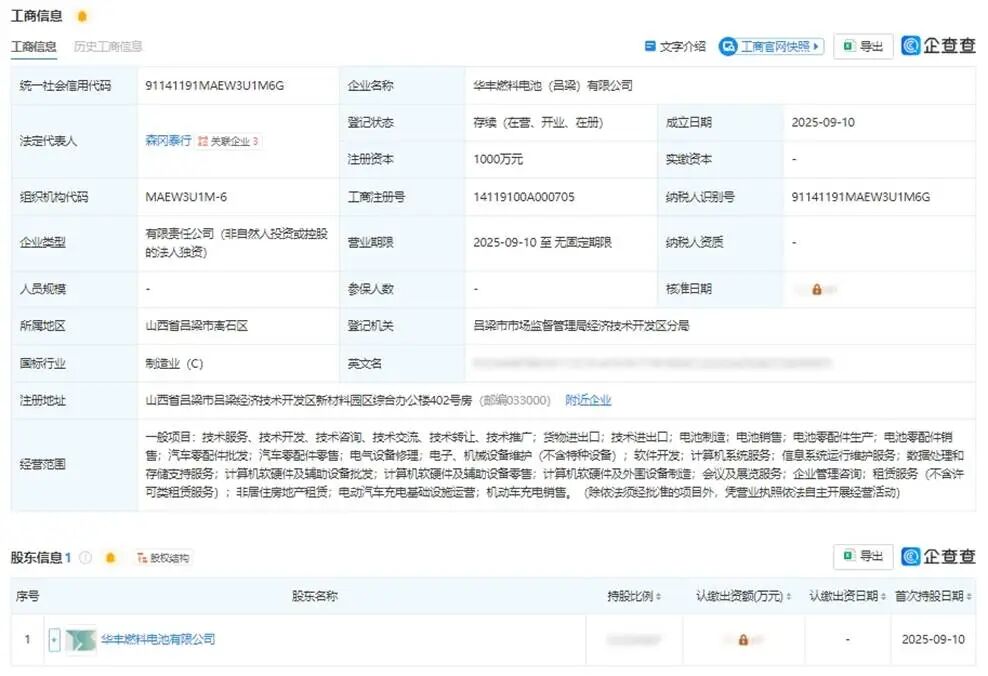Export shareholder list with lower 导出 button

(863, 556)
